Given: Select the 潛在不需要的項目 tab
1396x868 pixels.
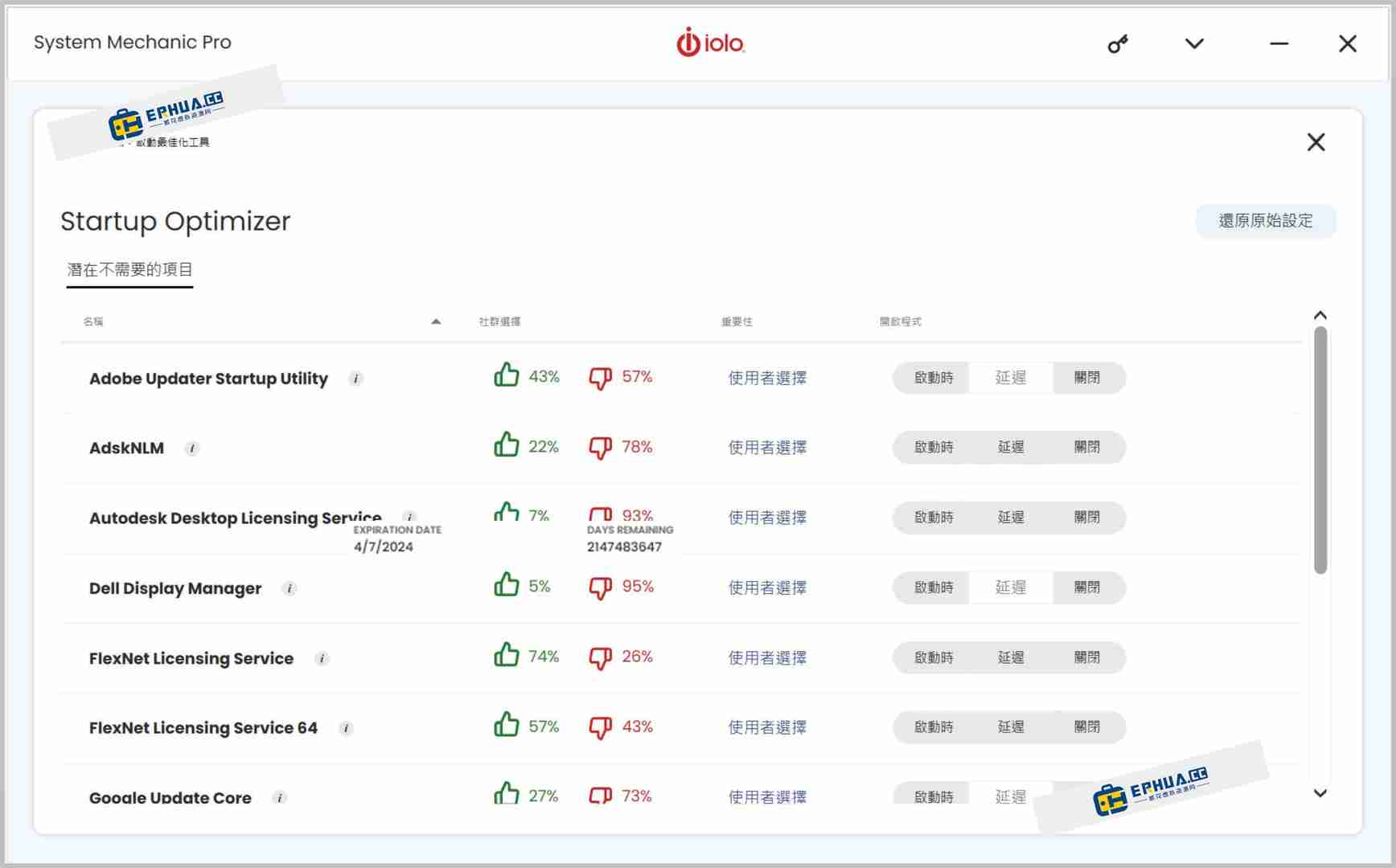Looking at the screenshot, I should point(129,270).
